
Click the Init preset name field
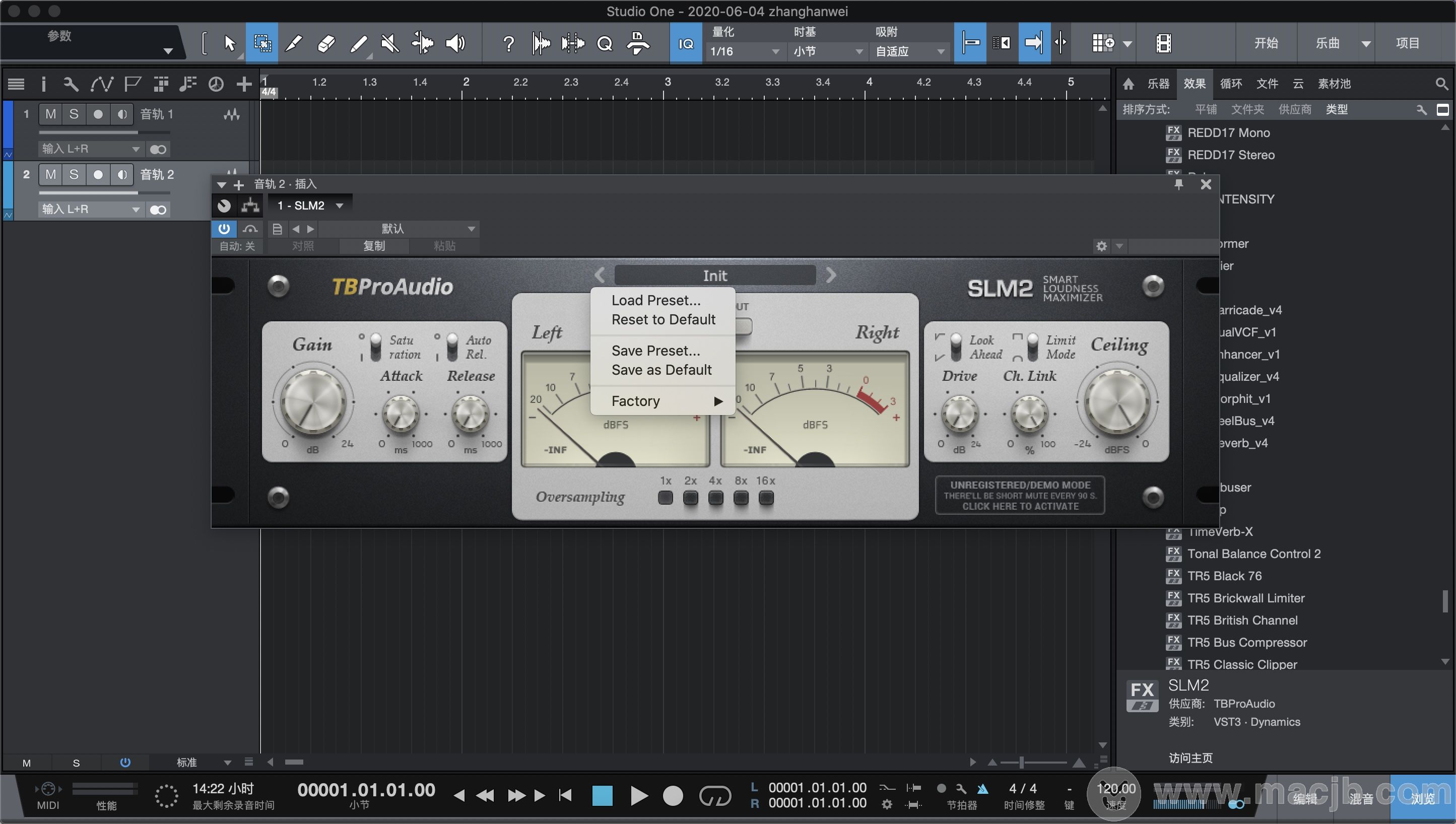[x=715, y=276]
